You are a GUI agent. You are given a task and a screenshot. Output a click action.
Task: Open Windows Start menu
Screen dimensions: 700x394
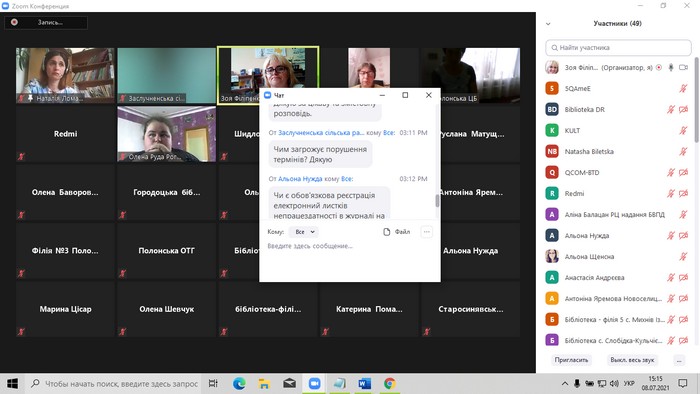pyautogui.click(x=12, y=383)
